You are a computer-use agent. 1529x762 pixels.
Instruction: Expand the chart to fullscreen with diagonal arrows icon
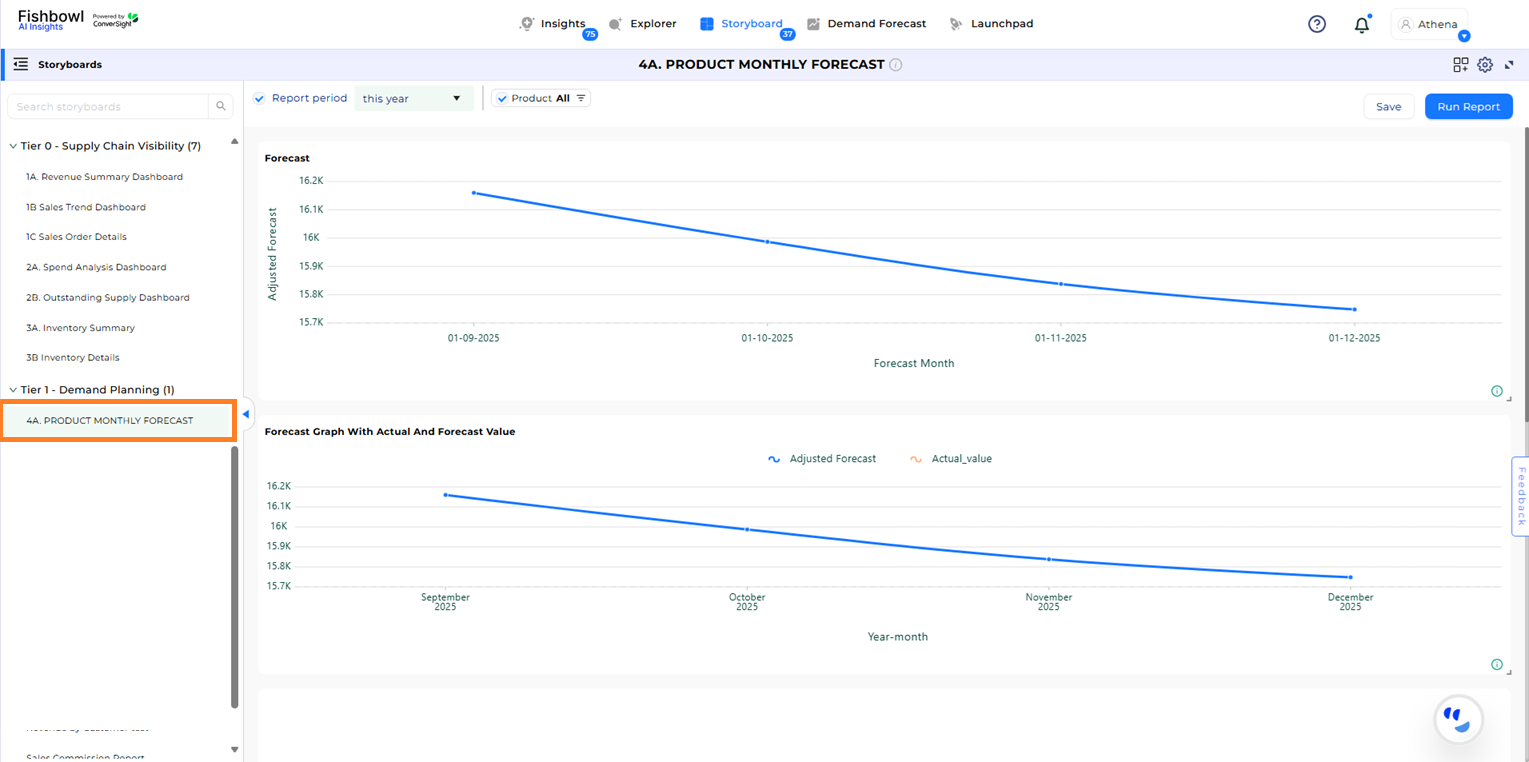click(1509, 64)
